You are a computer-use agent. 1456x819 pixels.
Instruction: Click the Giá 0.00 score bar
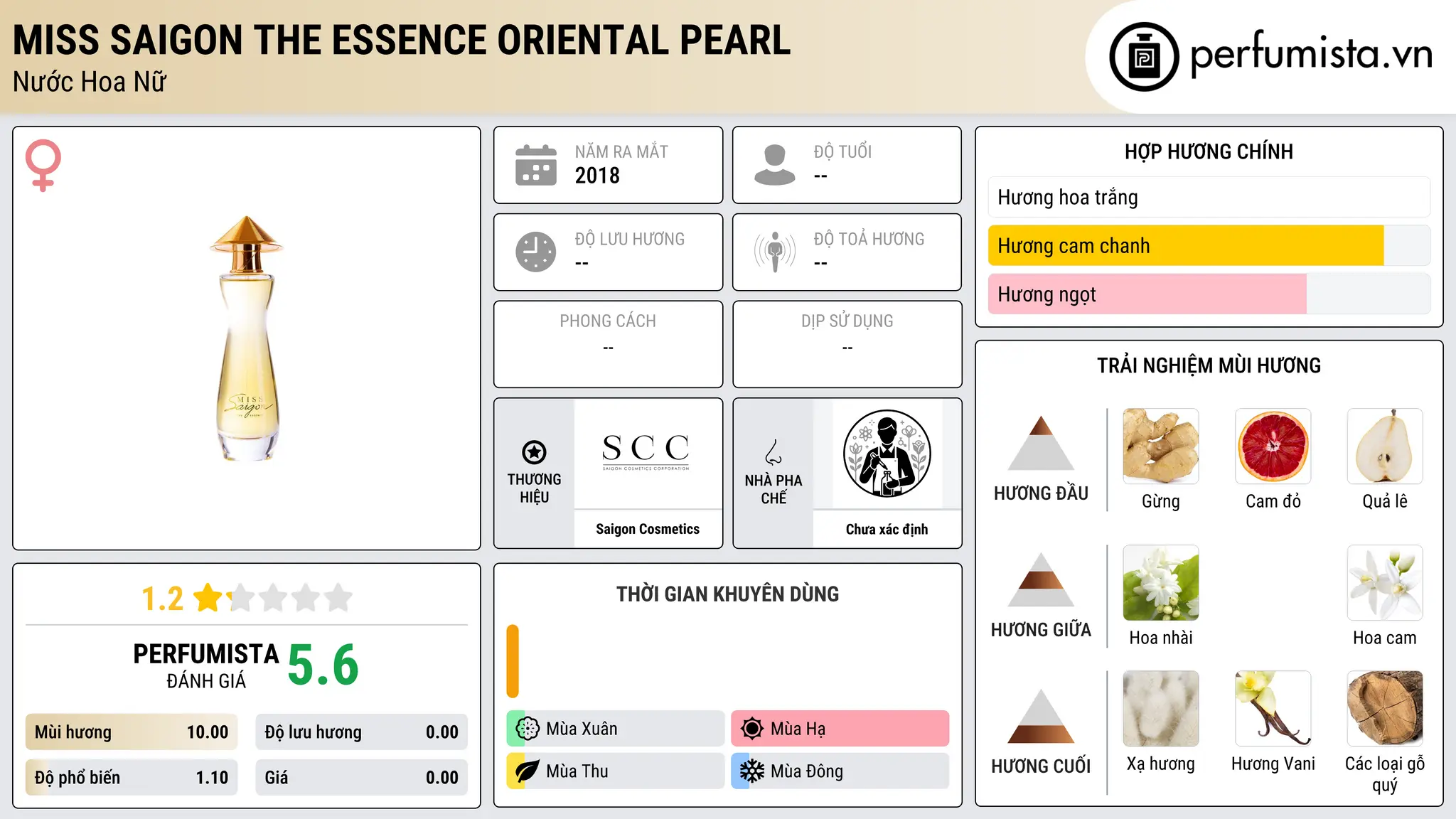tap(362, 778)
